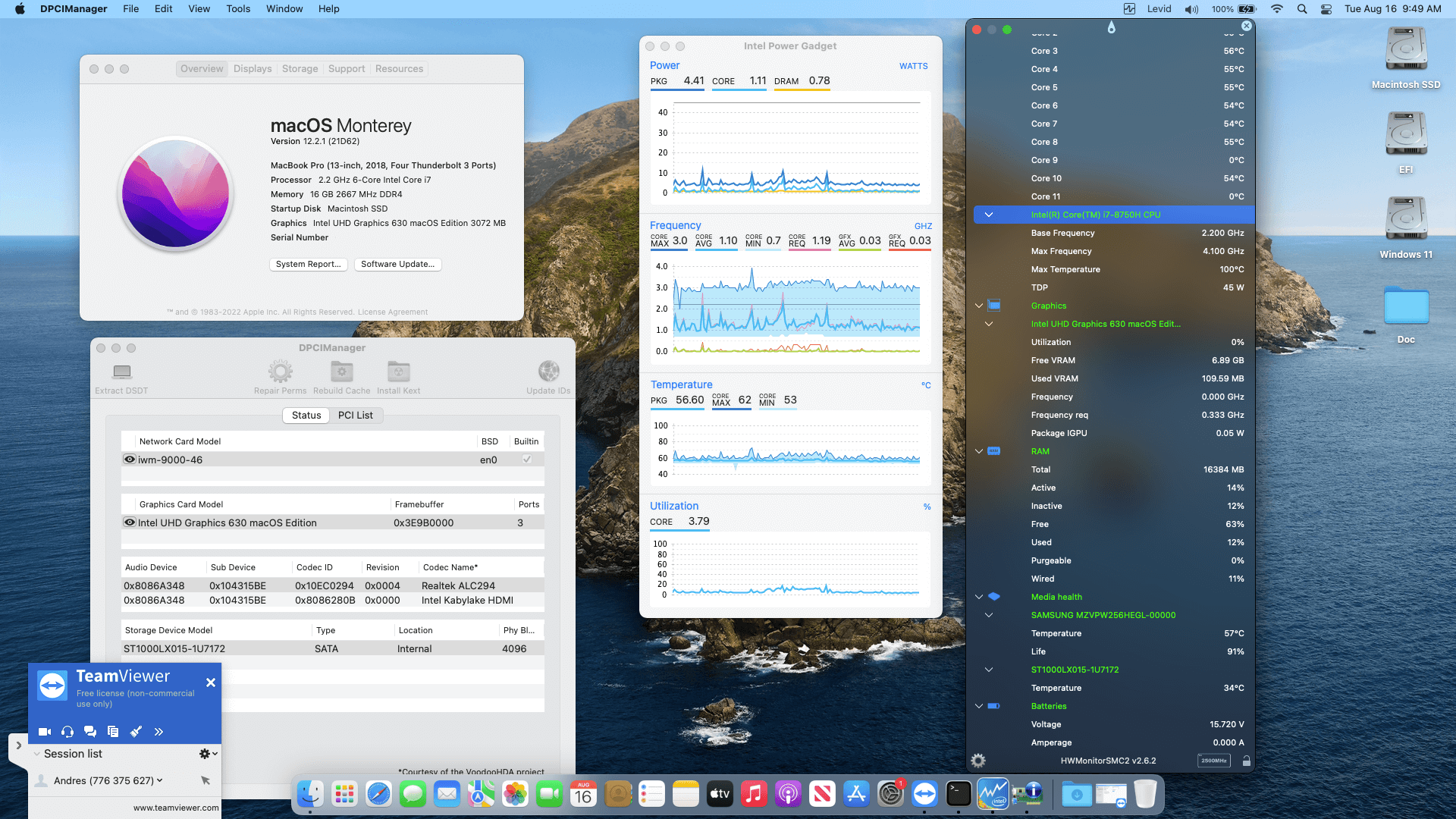Collapse the RAM group
Image resolution: width=1456 pixels, height=819 pixels.
(979, 451)
